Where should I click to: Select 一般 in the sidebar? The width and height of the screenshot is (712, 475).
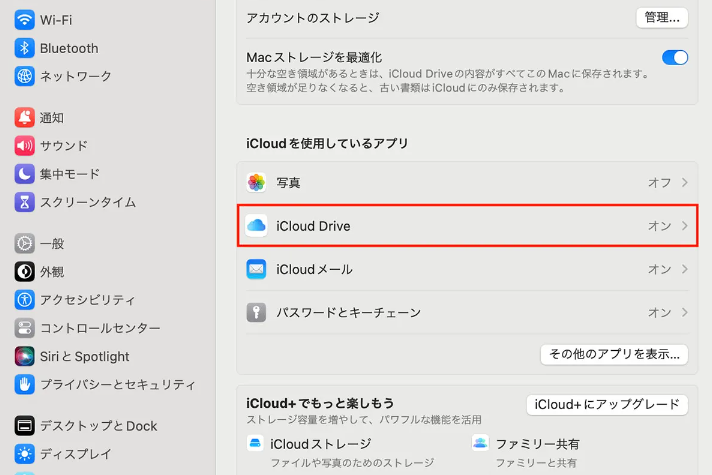click(x=52, y=243)
